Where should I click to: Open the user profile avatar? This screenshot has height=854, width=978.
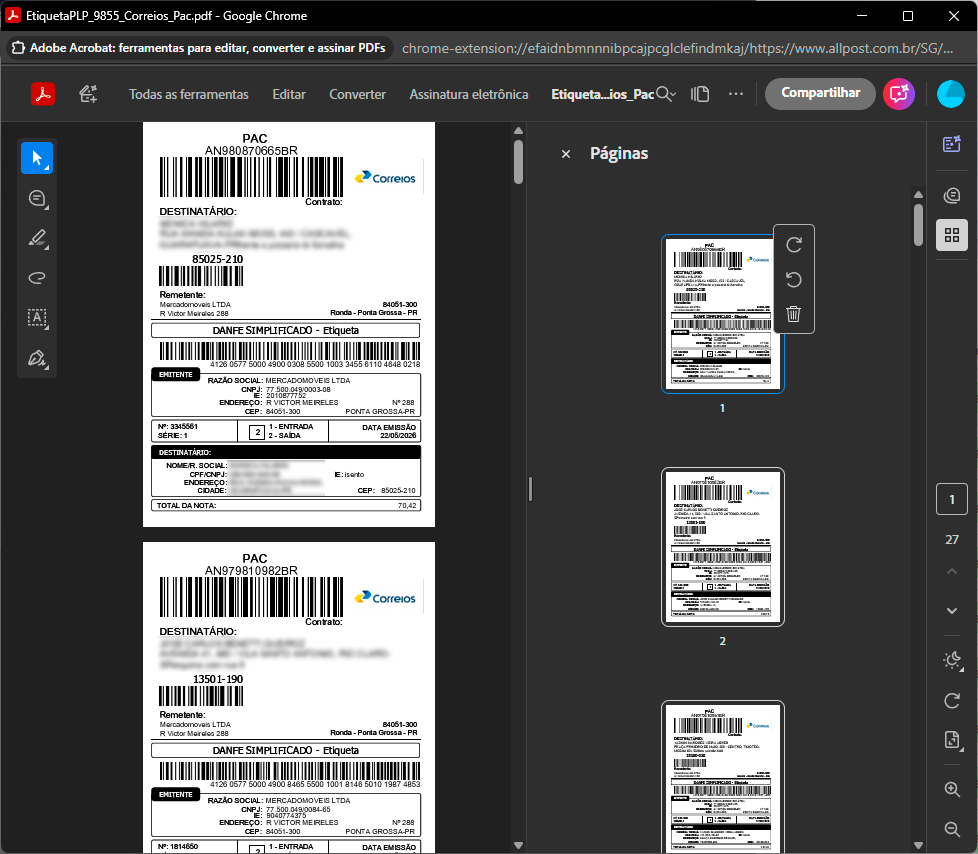click(951, 94)
